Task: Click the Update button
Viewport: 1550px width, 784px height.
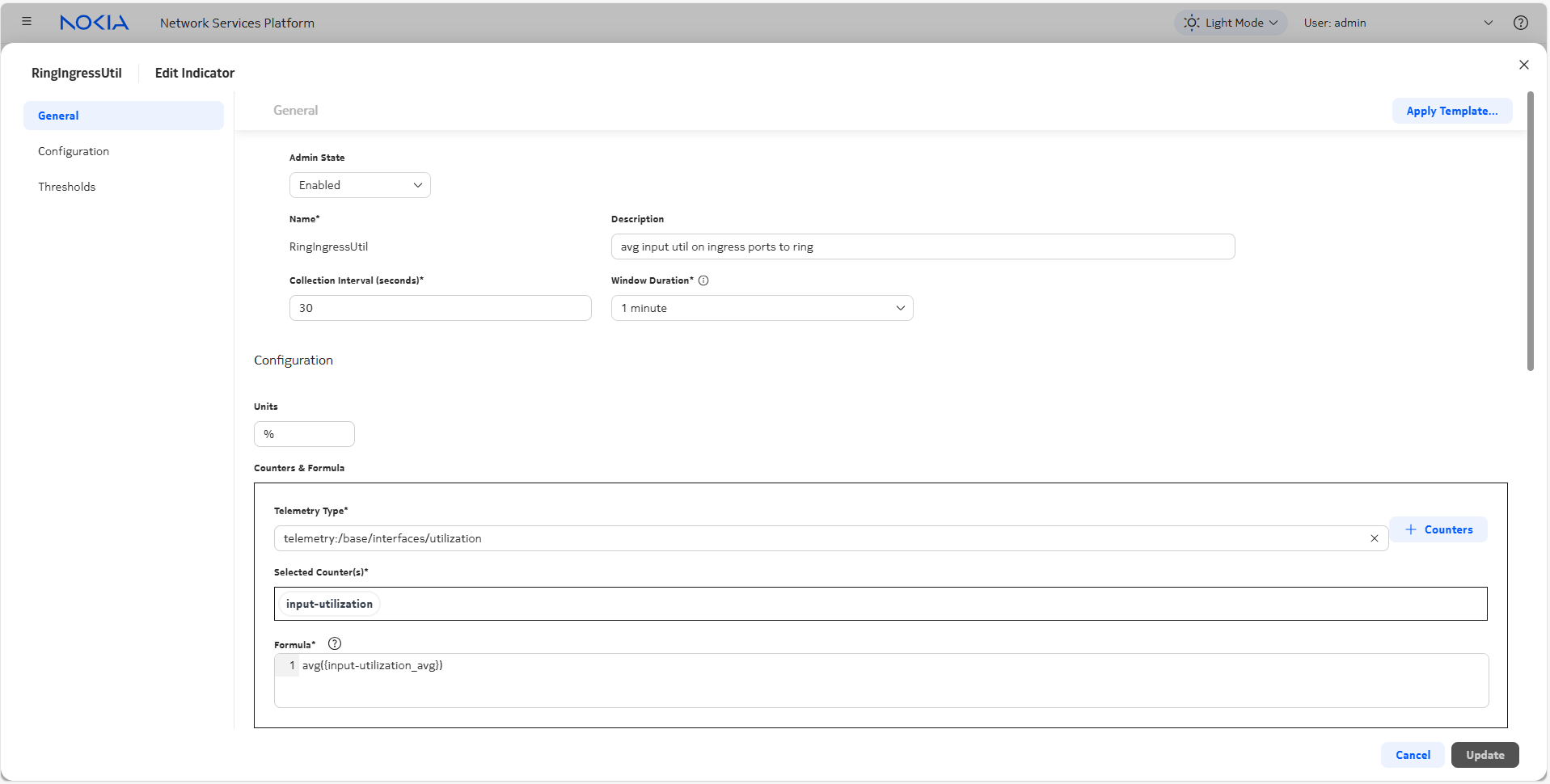Action: [x=1485, y=755]
